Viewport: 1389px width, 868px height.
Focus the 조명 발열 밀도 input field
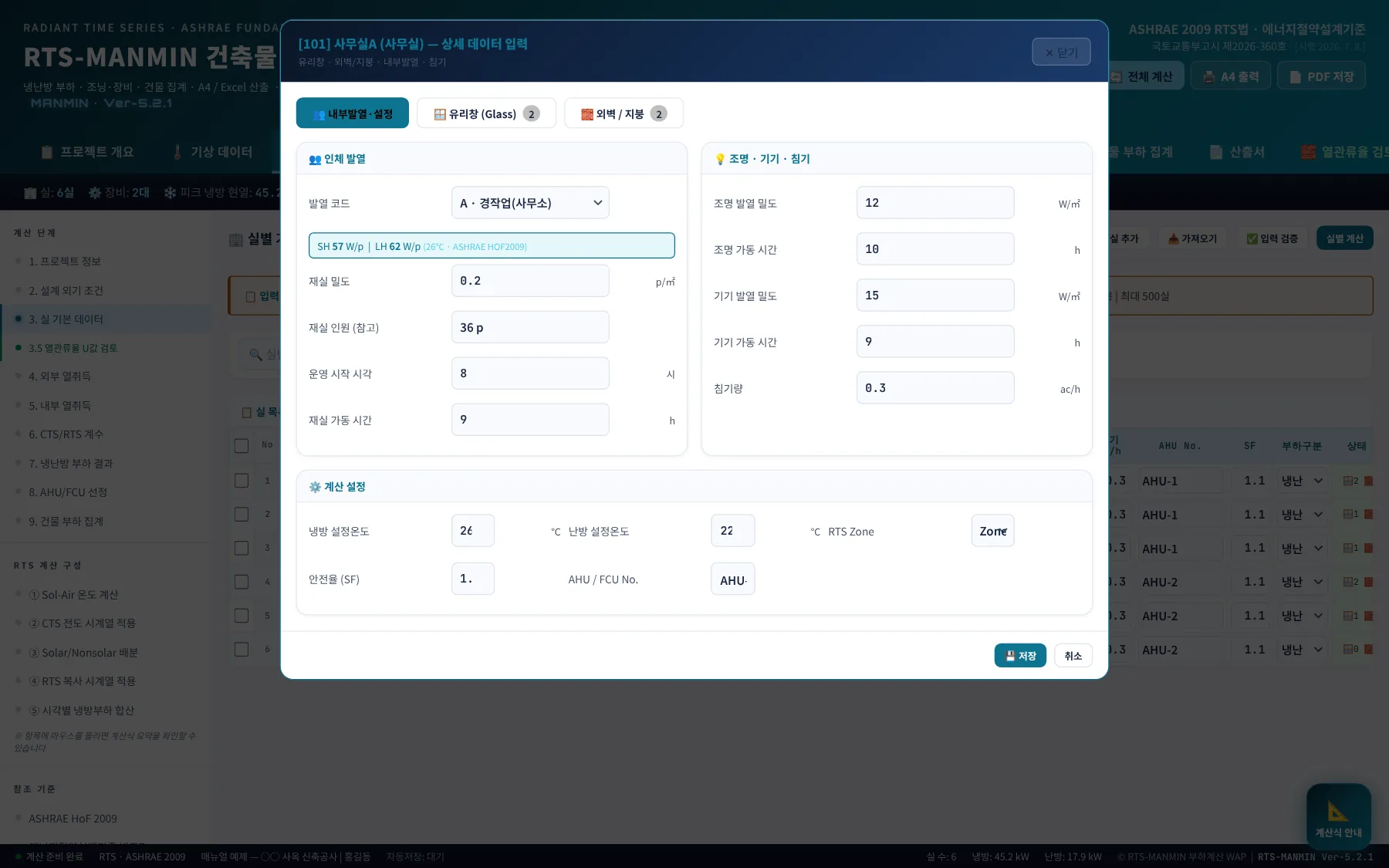935,203
